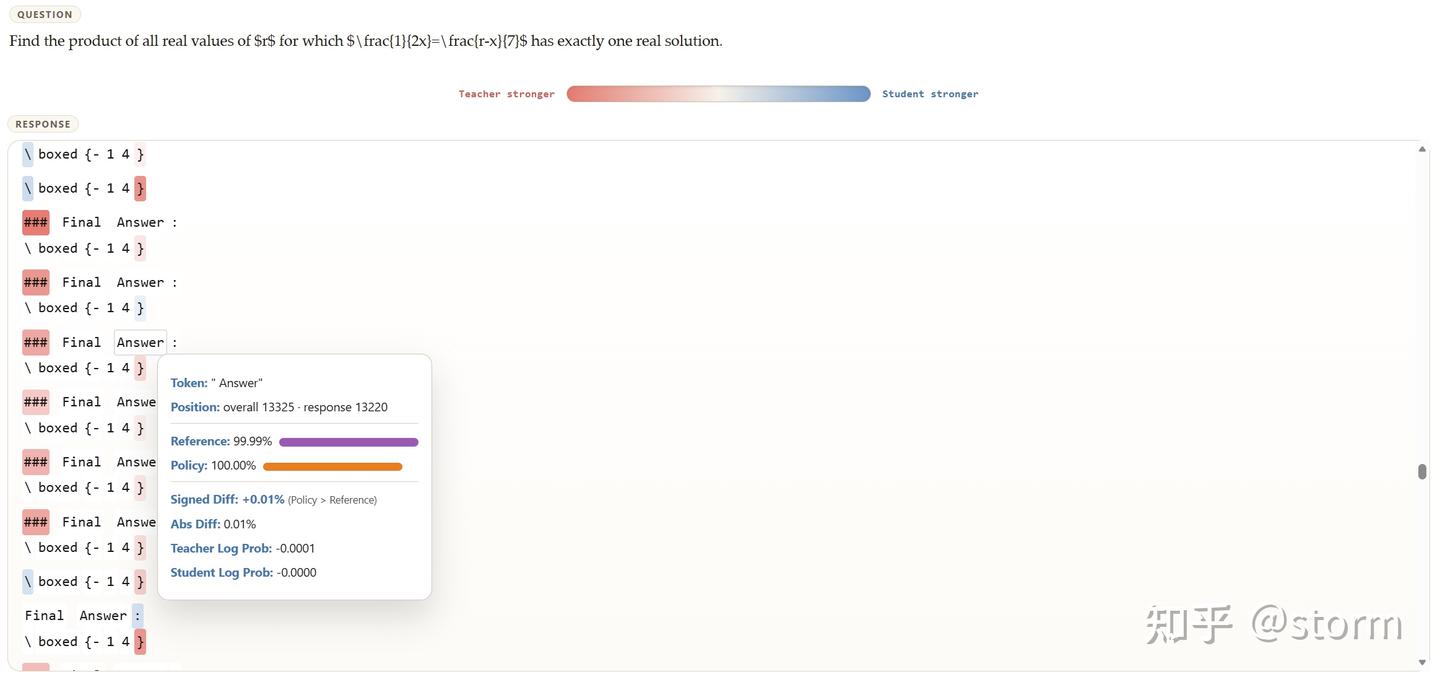The width and height of the screenshot is (1440, 682).
Task: Click the vertical scrollbar thumb
Action: [x=1421, y=470]
